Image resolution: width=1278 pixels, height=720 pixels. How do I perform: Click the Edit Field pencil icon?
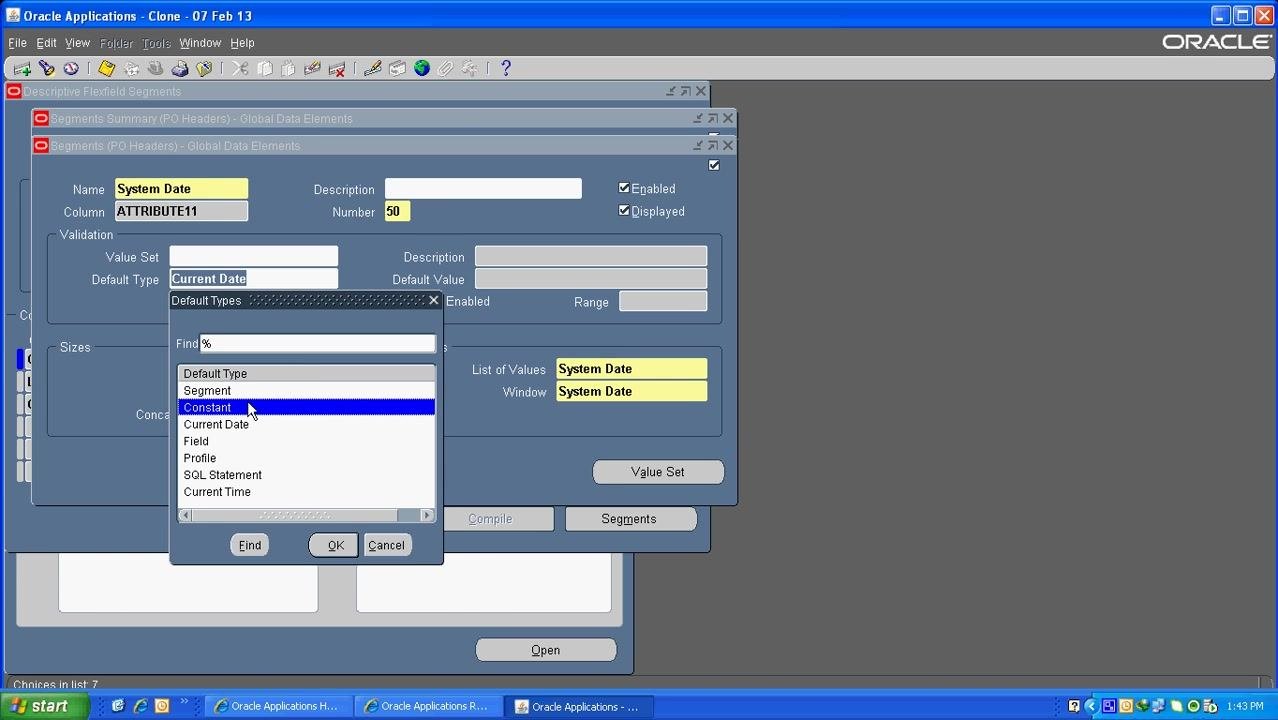tap(373, 69)
